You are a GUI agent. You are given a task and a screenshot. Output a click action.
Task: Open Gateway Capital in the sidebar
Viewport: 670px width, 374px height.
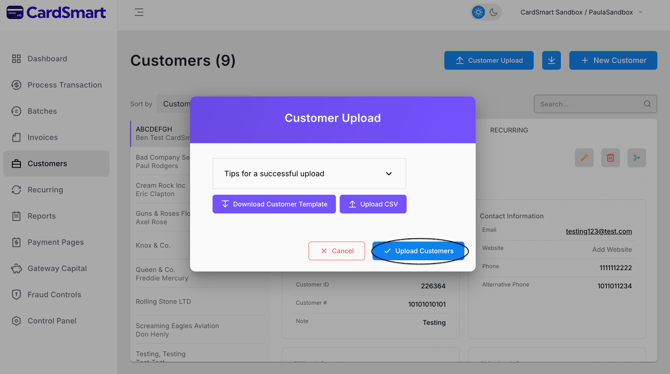tap(56, 268)
